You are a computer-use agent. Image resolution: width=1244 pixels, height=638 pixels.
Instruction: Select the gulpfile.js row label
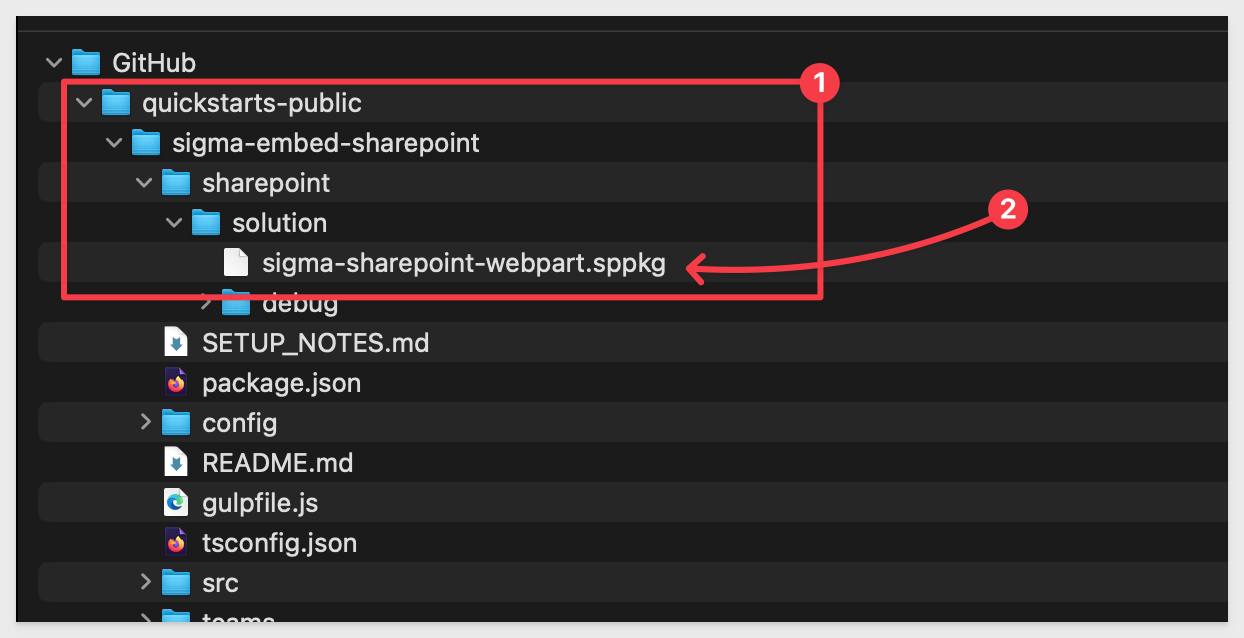point(260,503)
